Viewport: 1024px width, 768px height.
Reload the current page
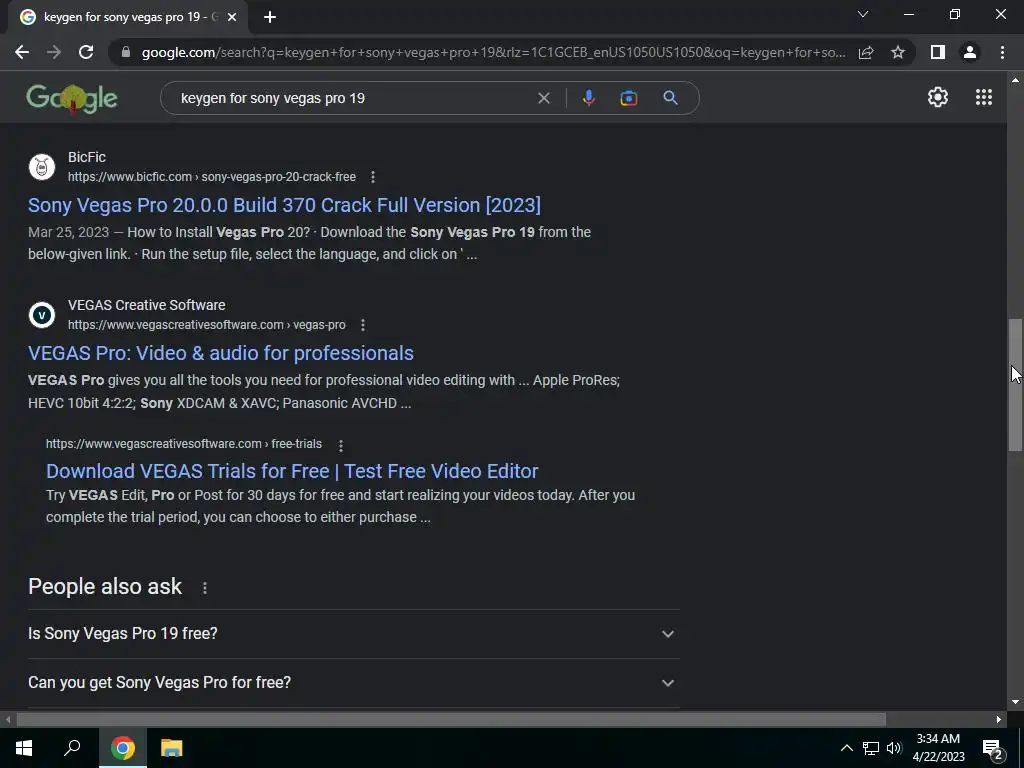(x=86, y=52)
